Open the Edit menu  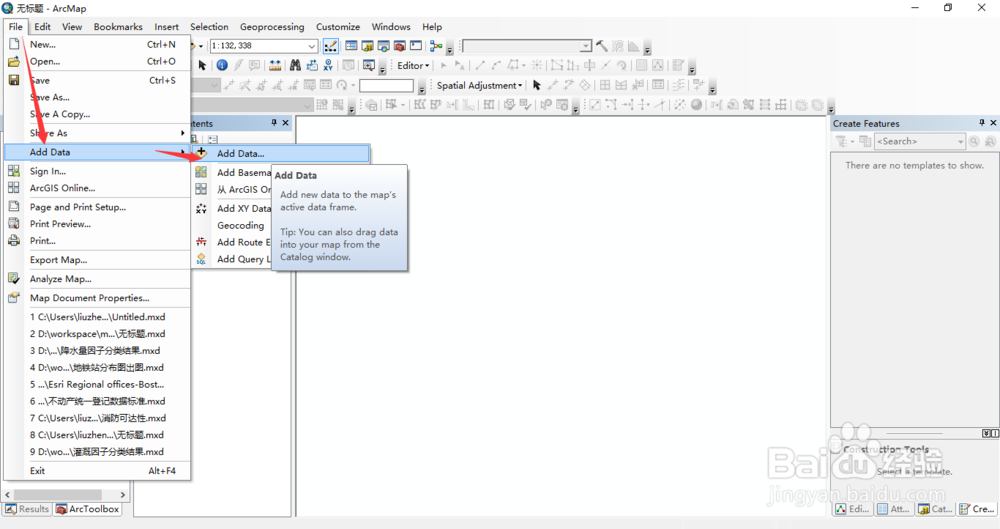coord(43,26)
